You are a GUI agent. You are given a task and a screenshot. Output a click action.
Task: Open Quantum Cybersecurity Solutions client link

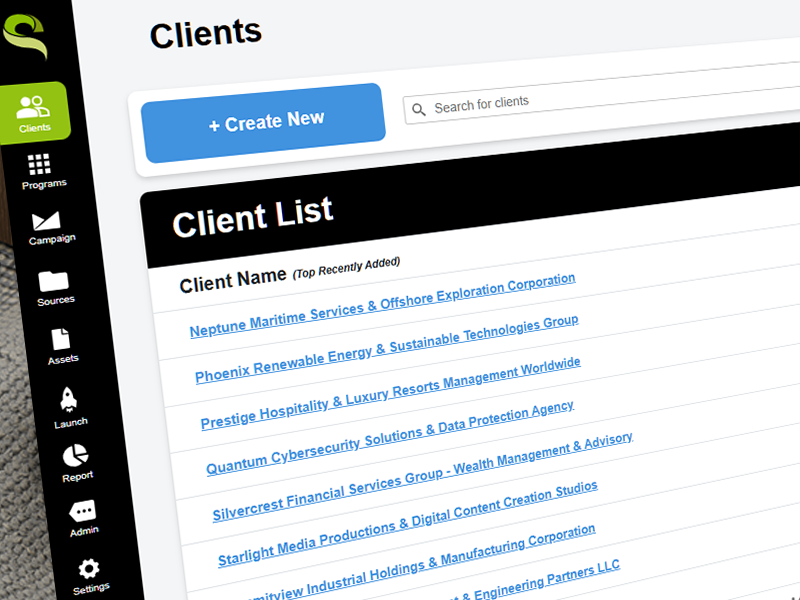tap(390, 437)
